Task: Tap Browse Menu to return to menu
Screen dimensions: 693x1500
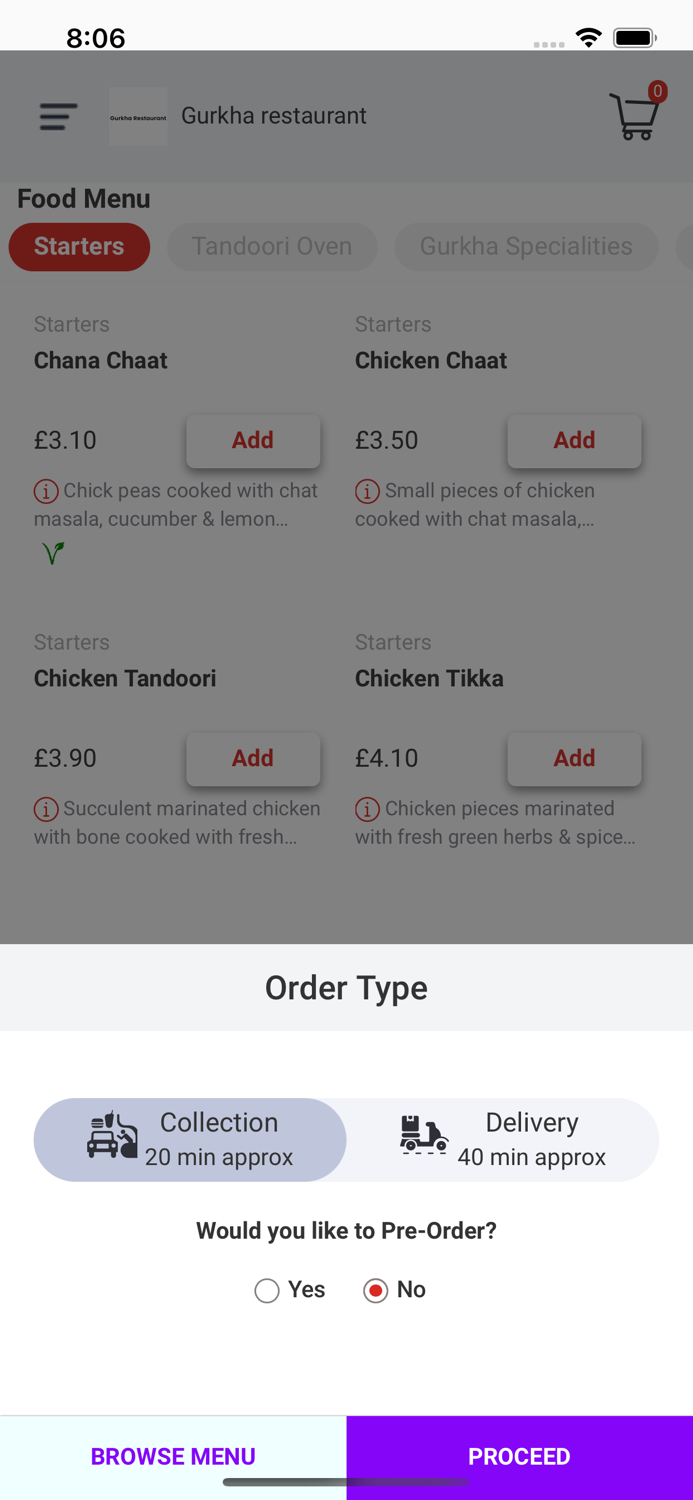Action: pyautogui.click(x=173, y=1456)
